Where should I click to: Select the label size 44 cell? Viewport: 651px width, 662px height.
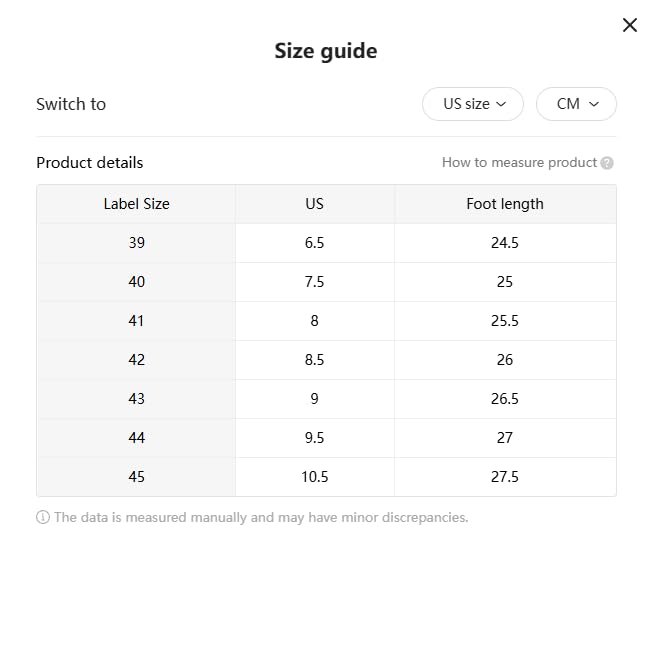coord(136,438)
